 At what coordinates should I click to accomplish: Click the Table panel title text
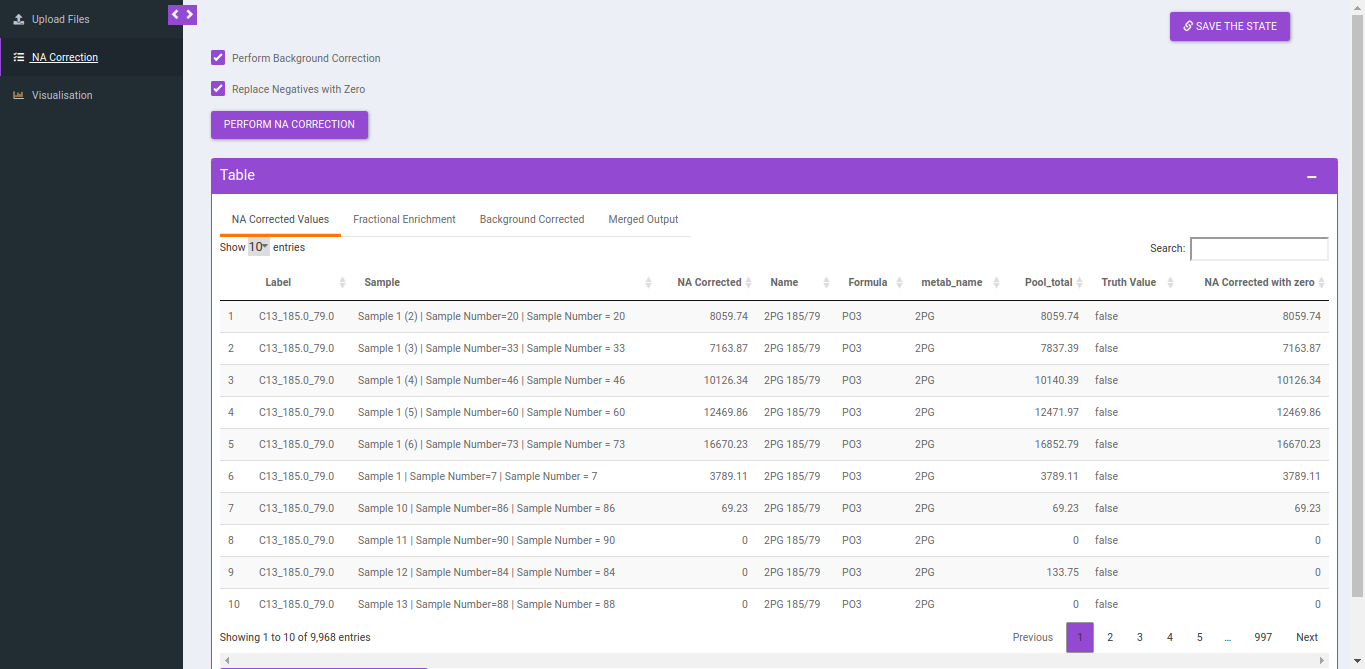click(237, 175)
